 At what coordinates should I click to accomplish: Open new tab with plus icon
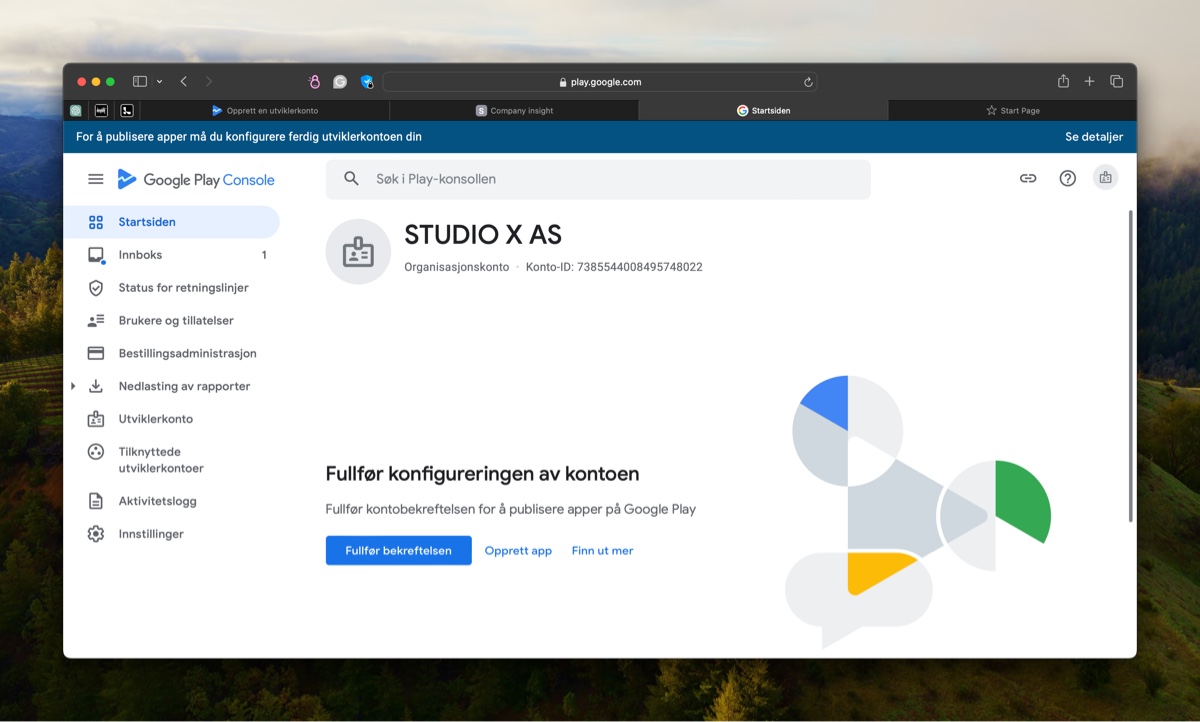(x=1090, y=82)
